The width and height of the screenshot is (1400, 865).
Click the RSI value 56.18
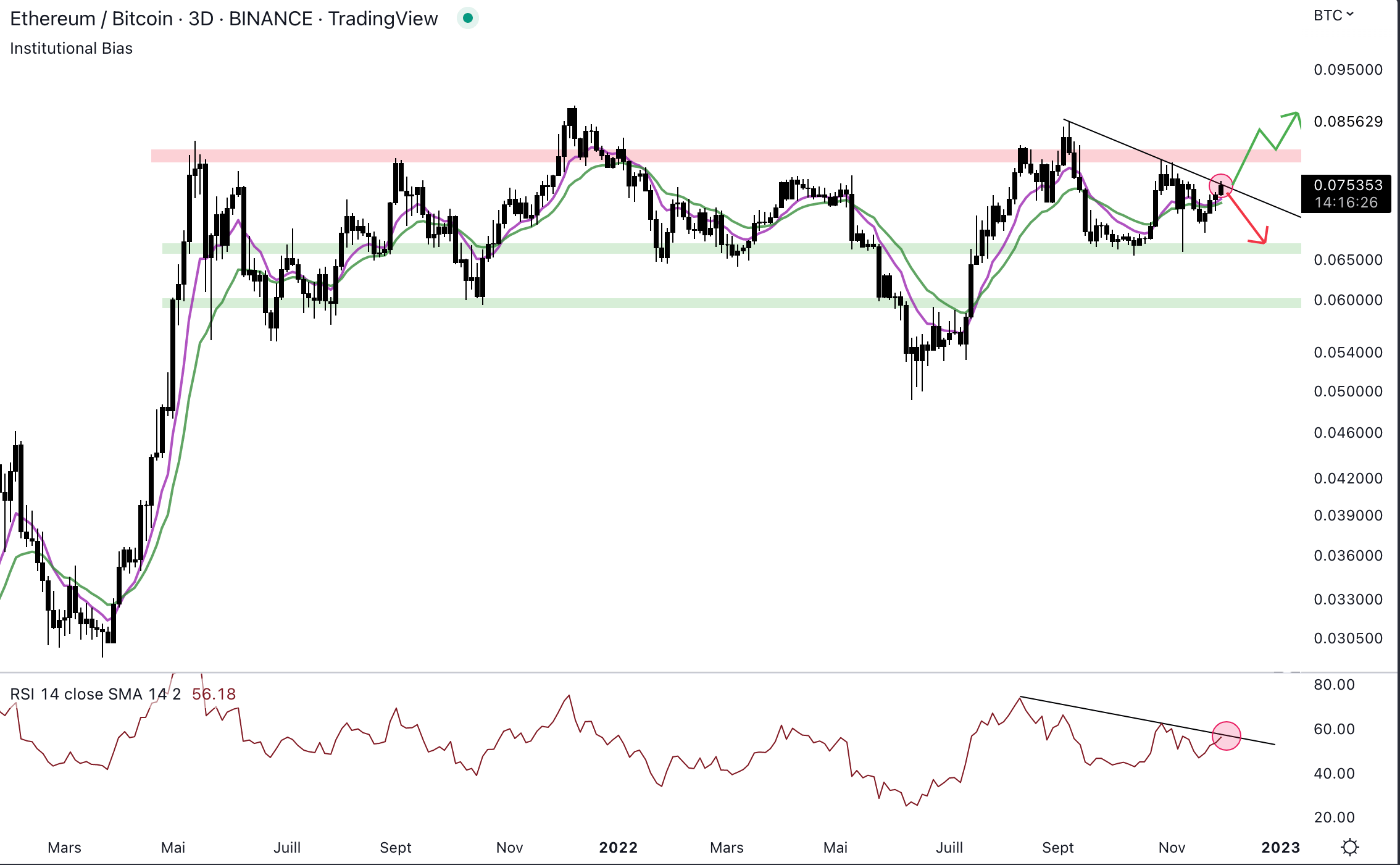pyautogui.click(x=214, y=694)
